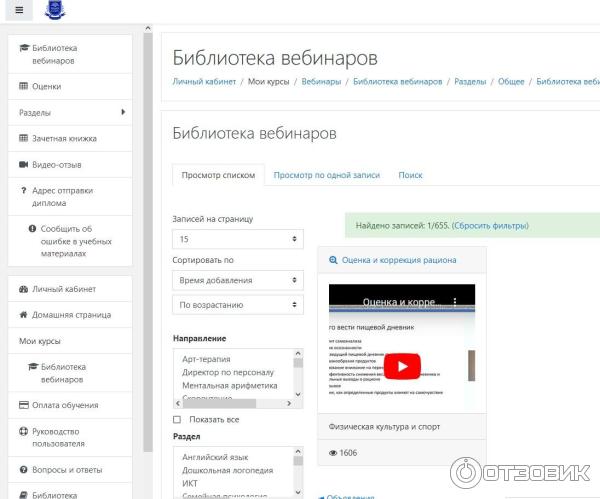This screenshot has height=499, width=600.
Task: Select Директор по персоналу in Направление list
Action: coord(228,372)
